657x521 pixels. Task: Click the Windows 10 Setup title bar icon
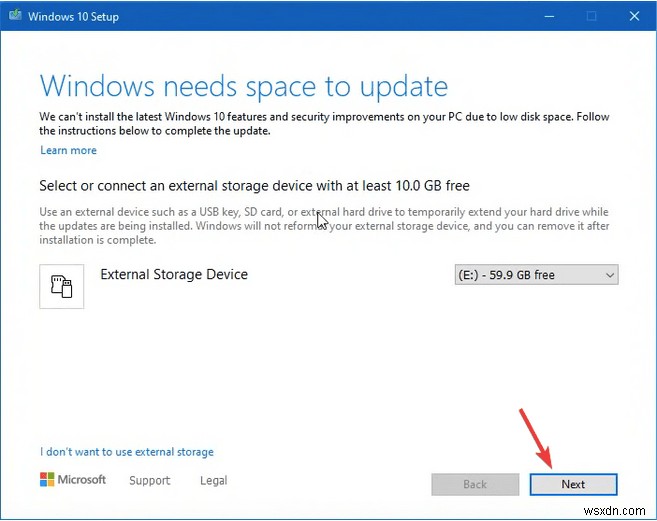15,16
